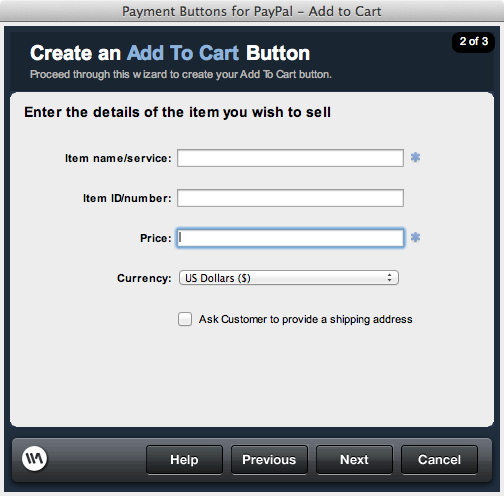Screen dimensions: 504x496
Task: Click the required asterisk beside Price
Action: [x=415, y=237]
